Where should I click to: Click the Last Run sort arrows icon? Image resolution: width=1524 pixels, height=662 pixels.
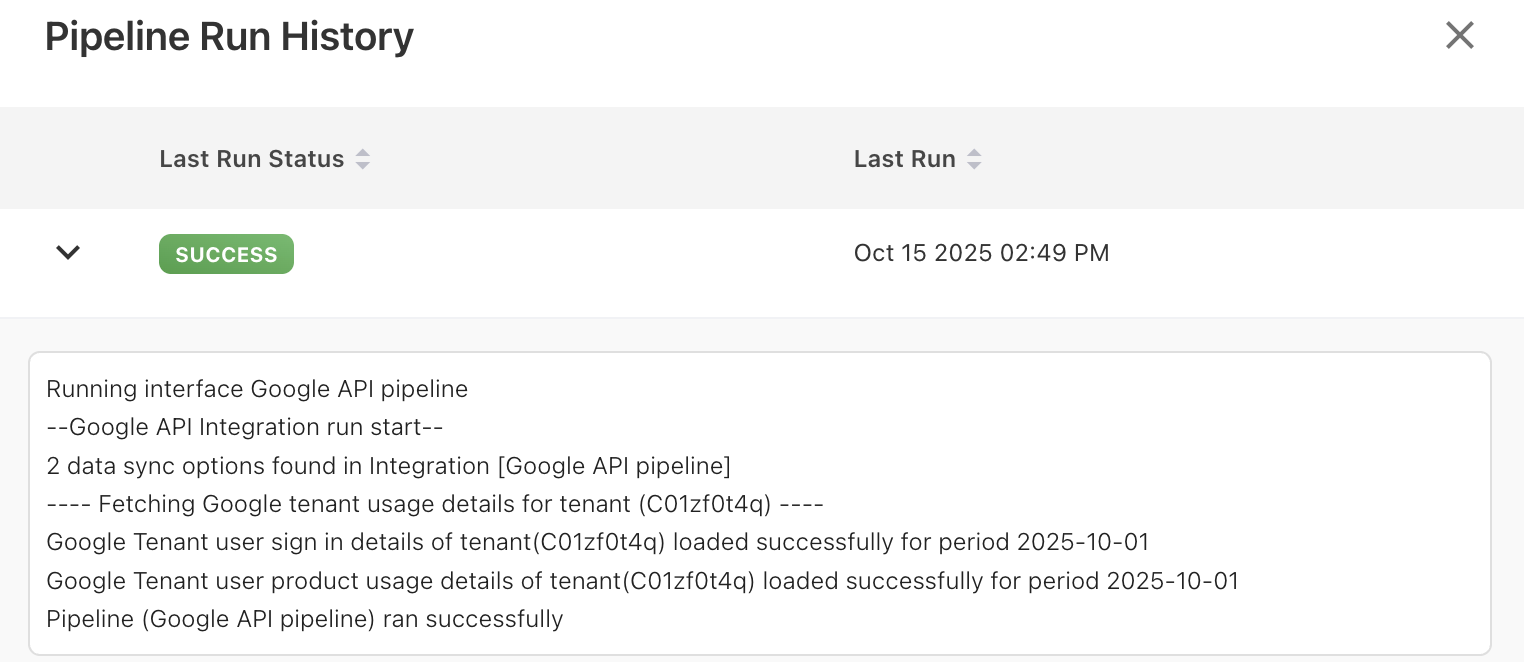click(973, 159)
